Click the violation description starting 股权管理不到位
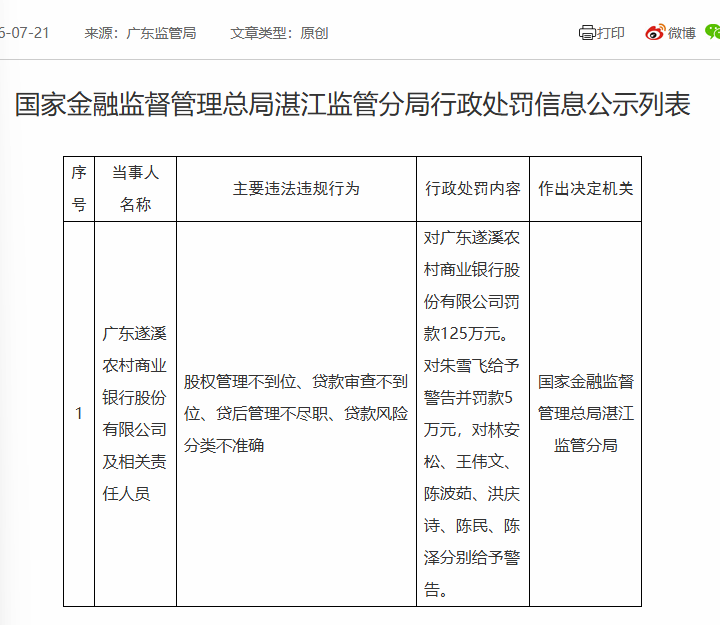This screenshot has width=720, height=625. [x=296, y=414]
